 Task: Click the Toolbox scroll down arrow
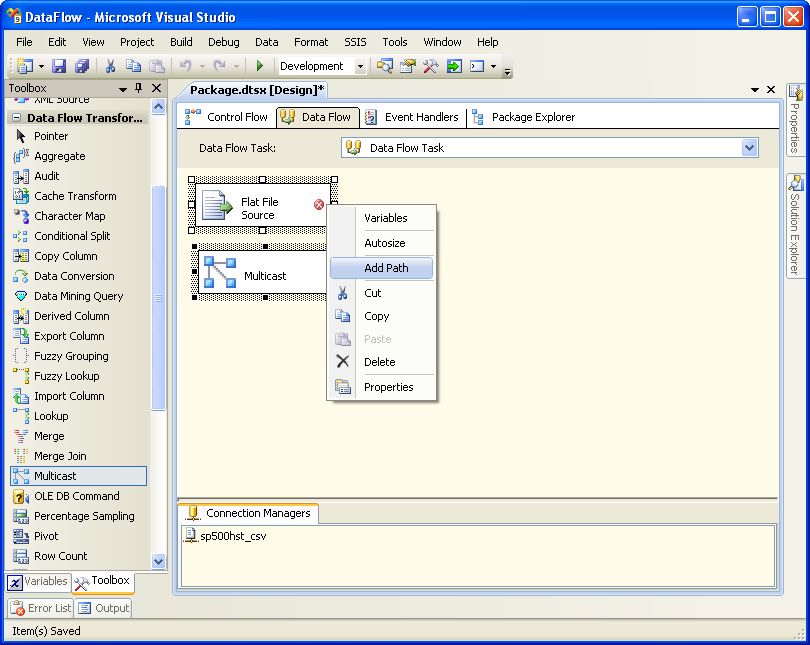(158, 561)
